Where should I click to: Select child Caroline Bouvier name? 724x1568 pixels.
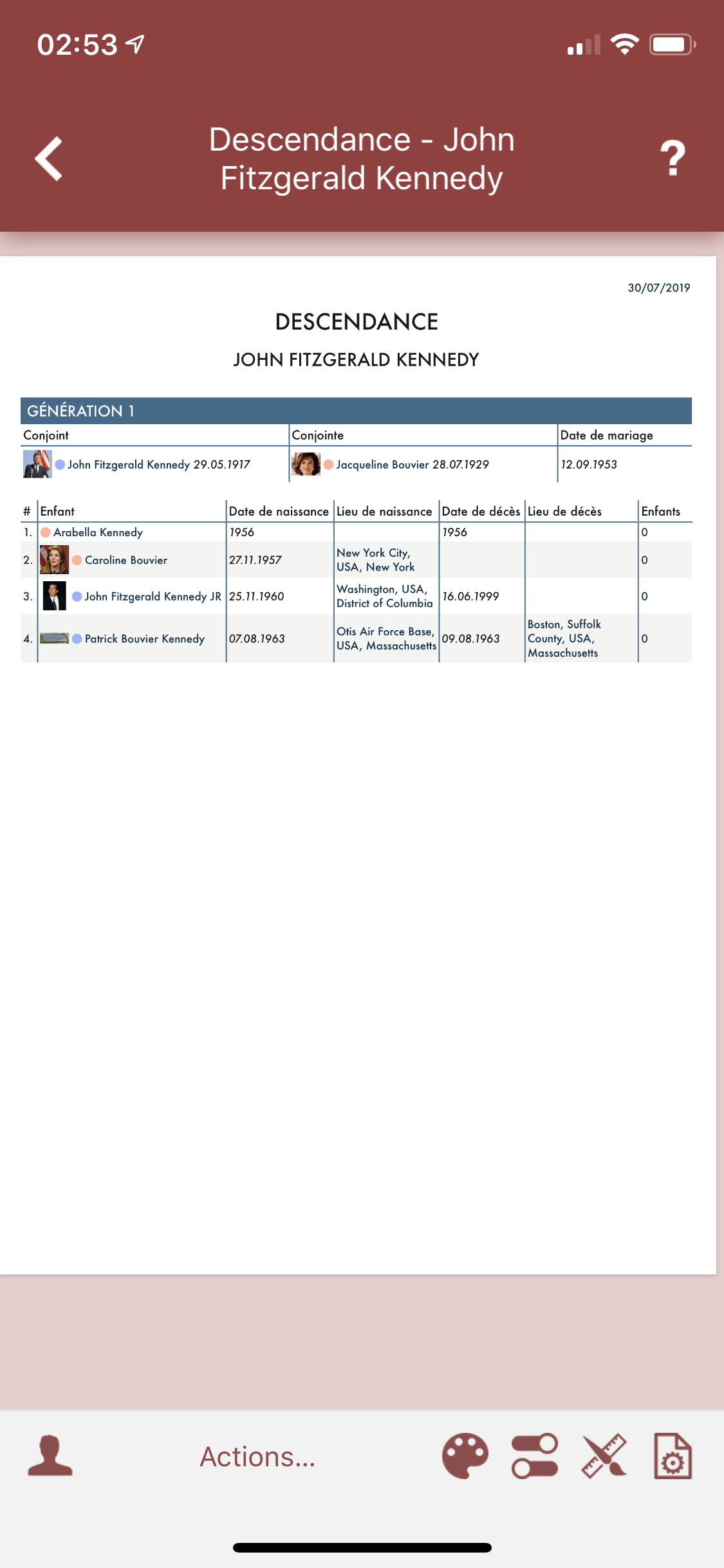pos(126,560)
